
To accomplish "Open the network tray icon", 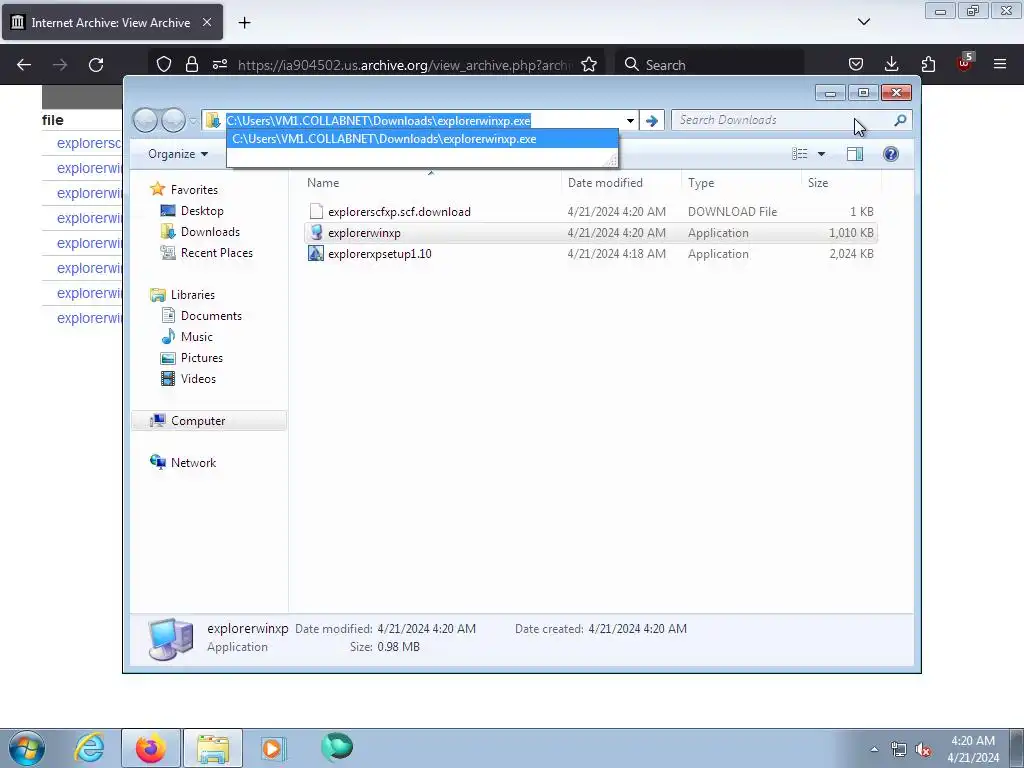I will pyautogui.click(x=899, y=749).
